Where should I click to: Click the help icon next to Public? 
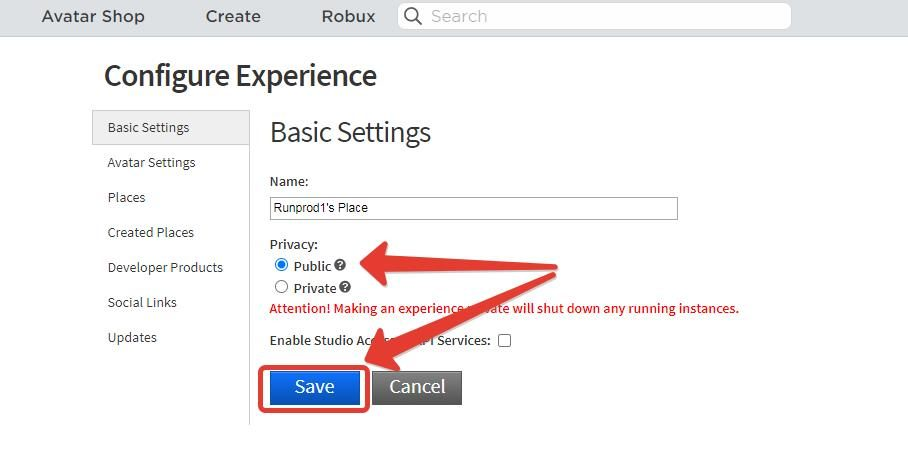point(340,265)
